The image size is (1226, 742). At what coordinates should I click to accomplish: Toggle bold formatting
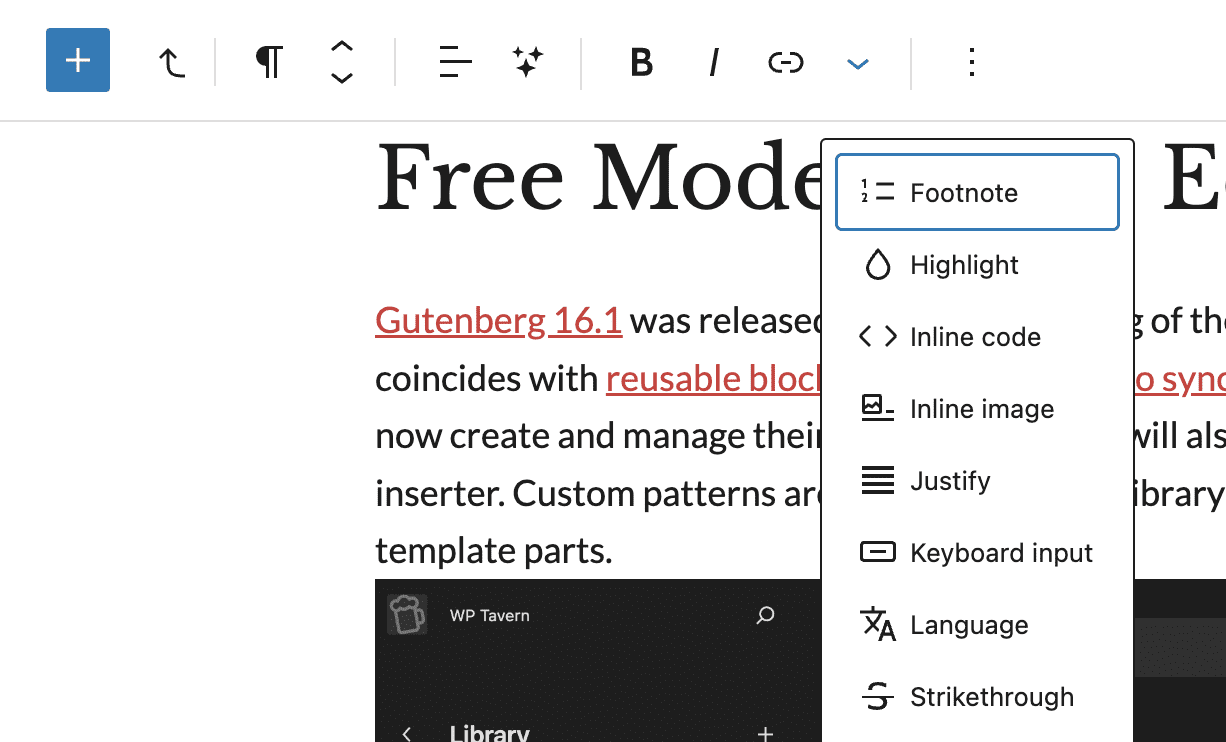641,63
